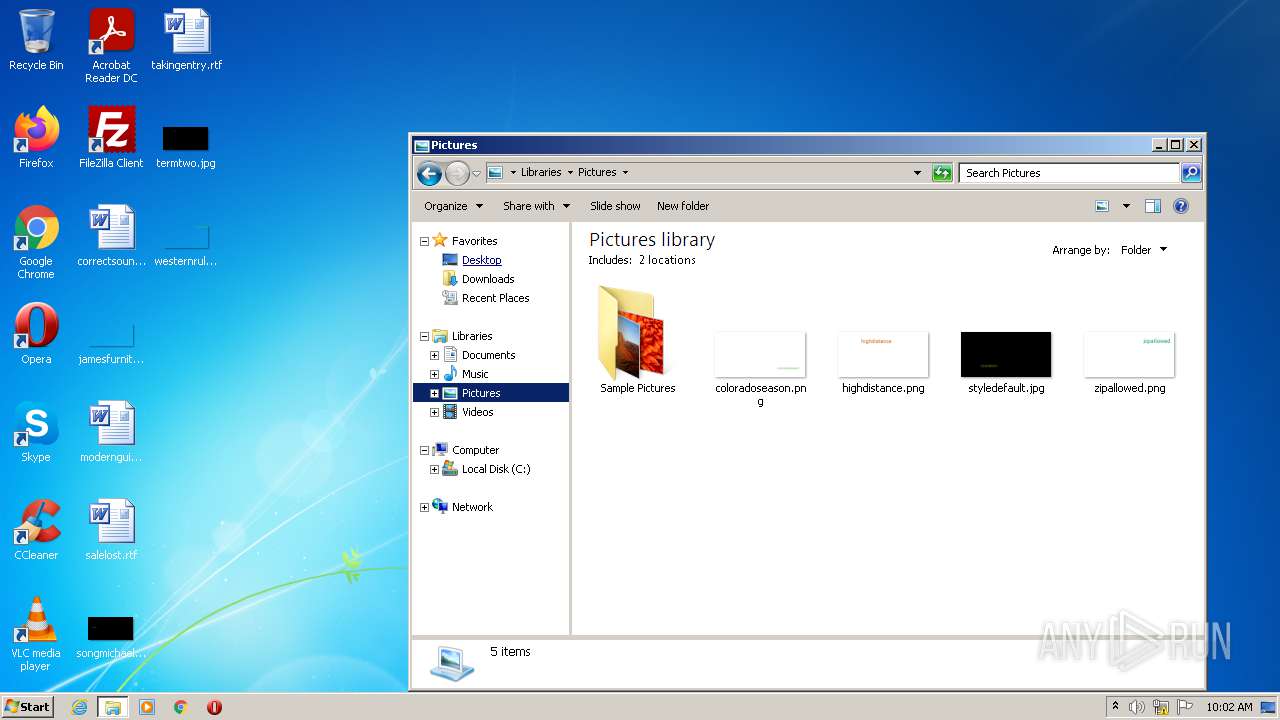Open the Share with menu
This screenshot has width=1280, height=720.
point(536,206)
